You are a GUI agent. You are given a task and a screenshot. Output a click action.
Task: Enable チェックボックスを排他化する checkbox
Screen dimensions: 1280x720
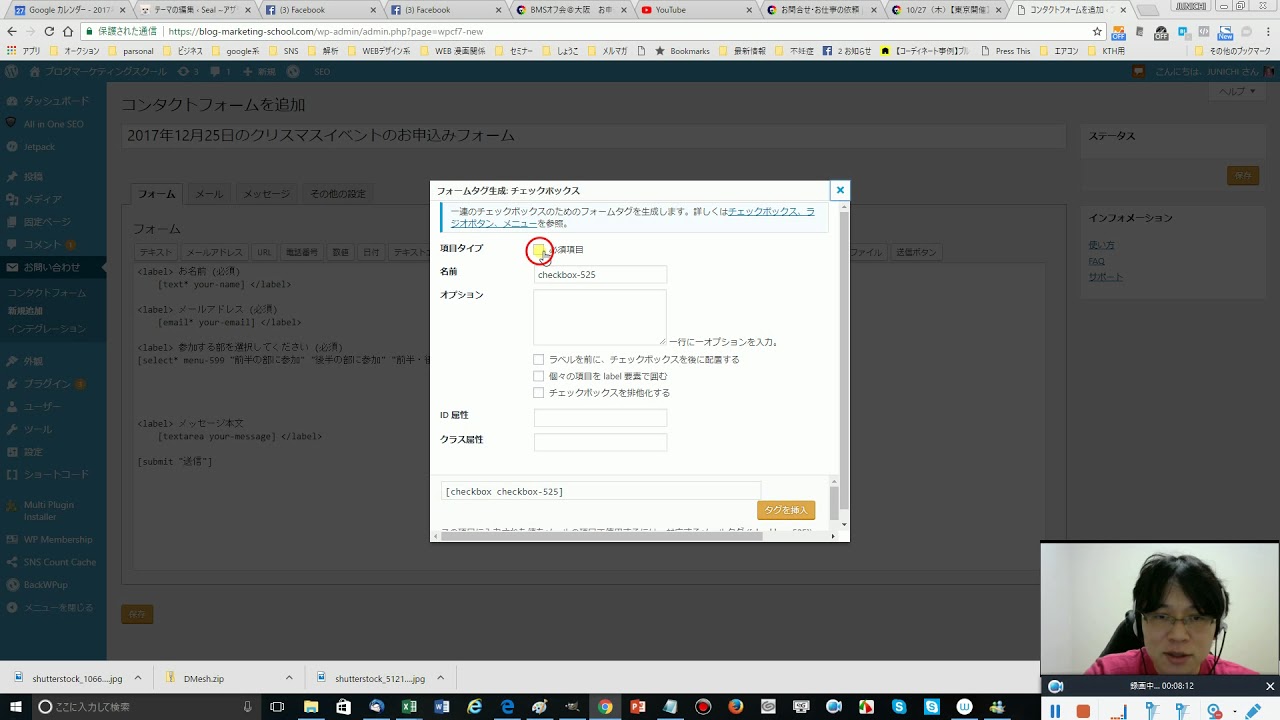coord(539,393)
